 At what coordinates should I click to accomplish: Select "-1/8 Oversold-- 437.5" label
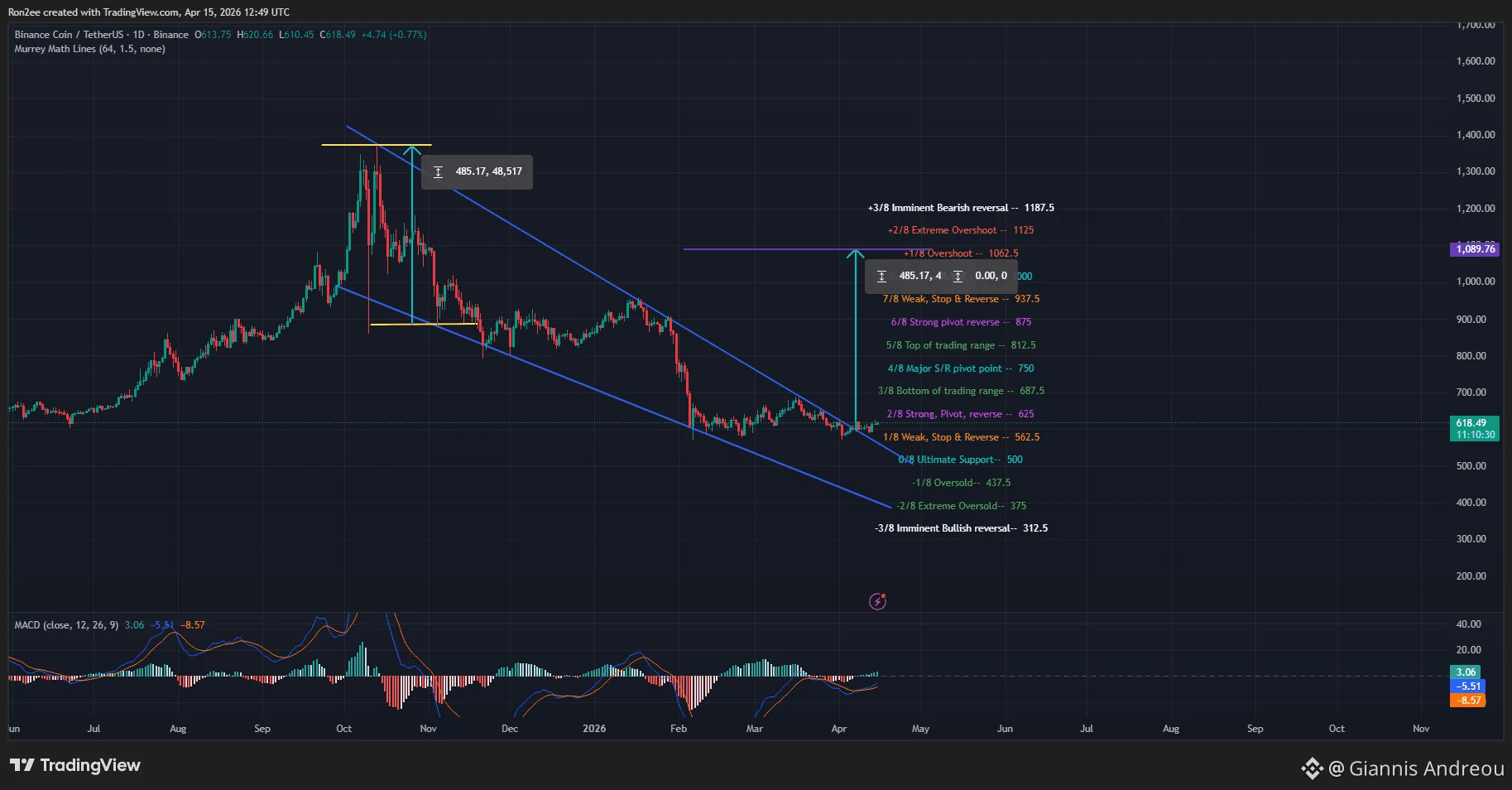pos(961,483)
